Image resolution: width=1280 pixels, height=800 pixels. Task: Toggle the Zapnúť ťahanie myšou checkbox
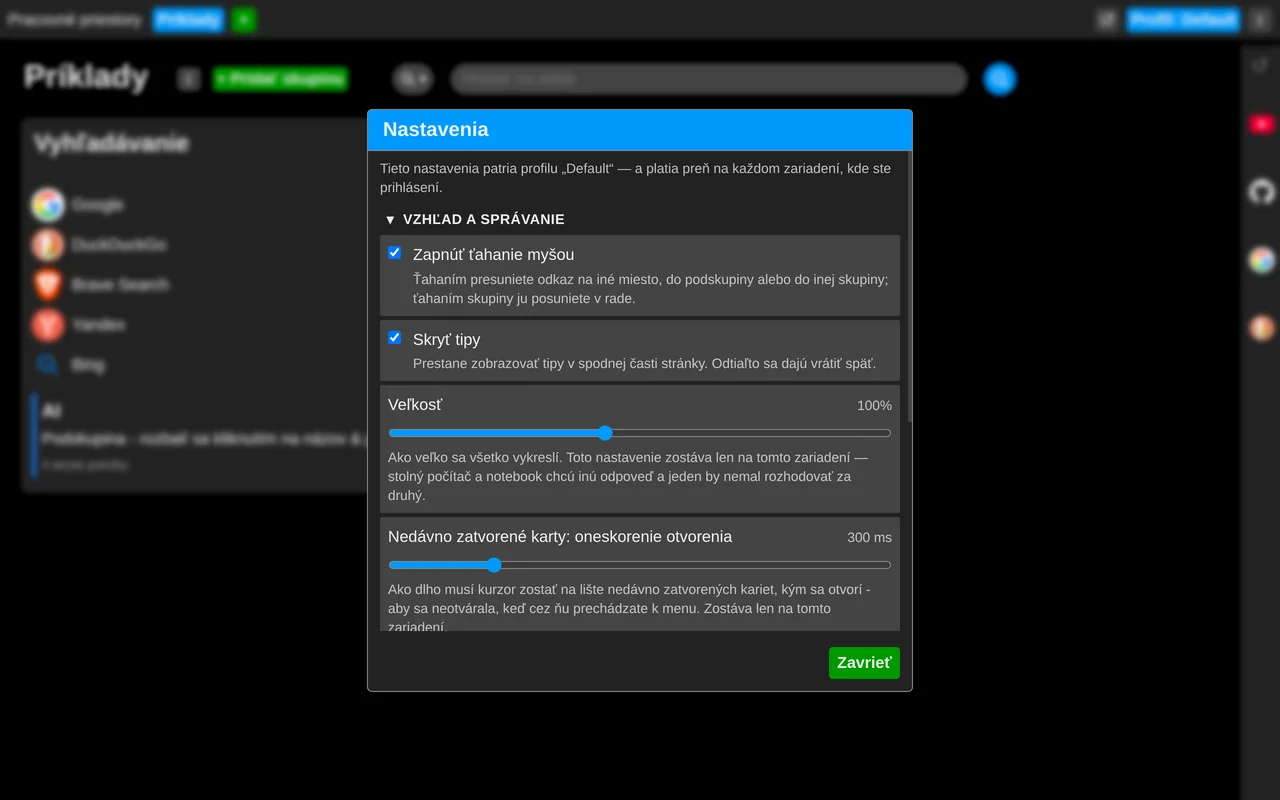click(x=394, y=253)
